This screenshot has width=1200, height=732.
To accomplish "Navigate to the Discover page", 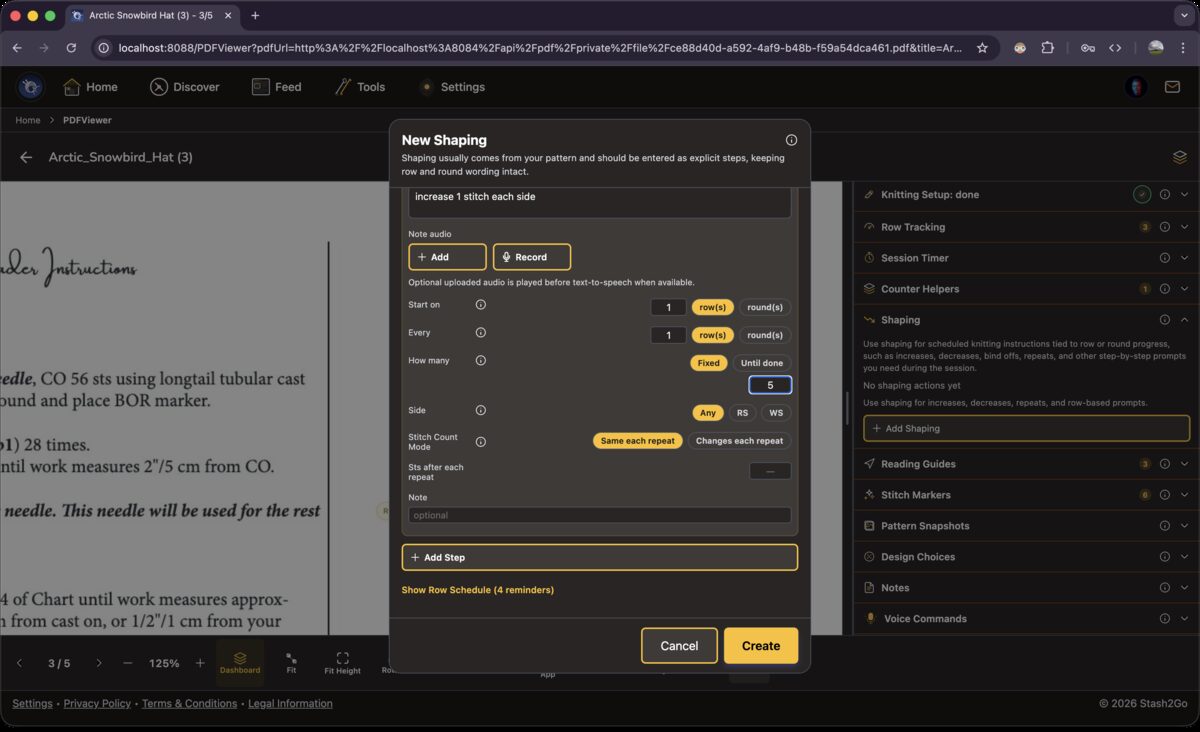I will [185, 87].
